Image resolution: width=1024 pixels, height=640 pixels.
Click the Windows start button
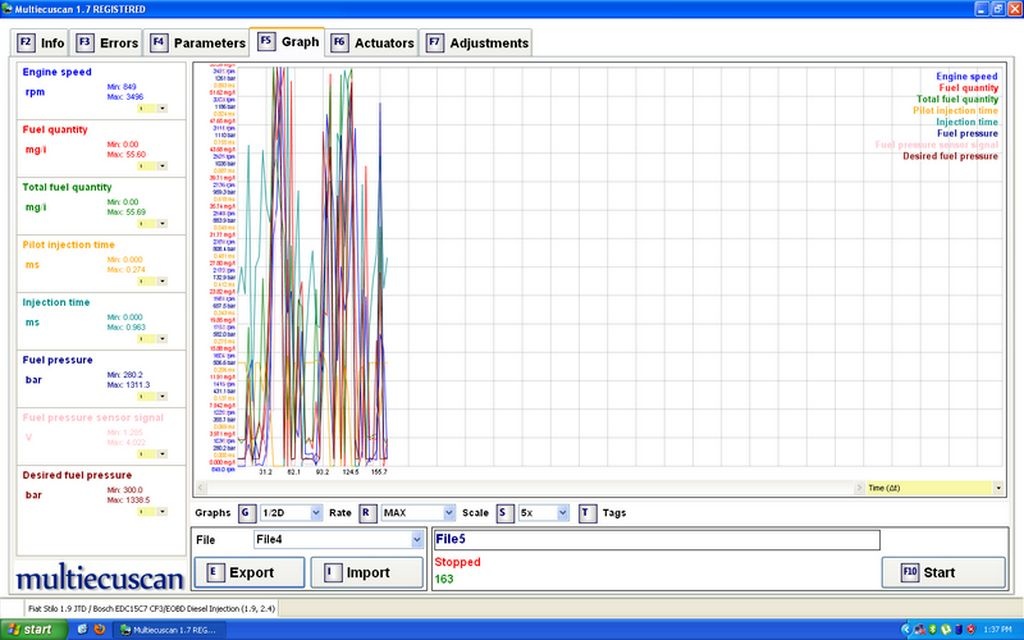coord(33,630)
